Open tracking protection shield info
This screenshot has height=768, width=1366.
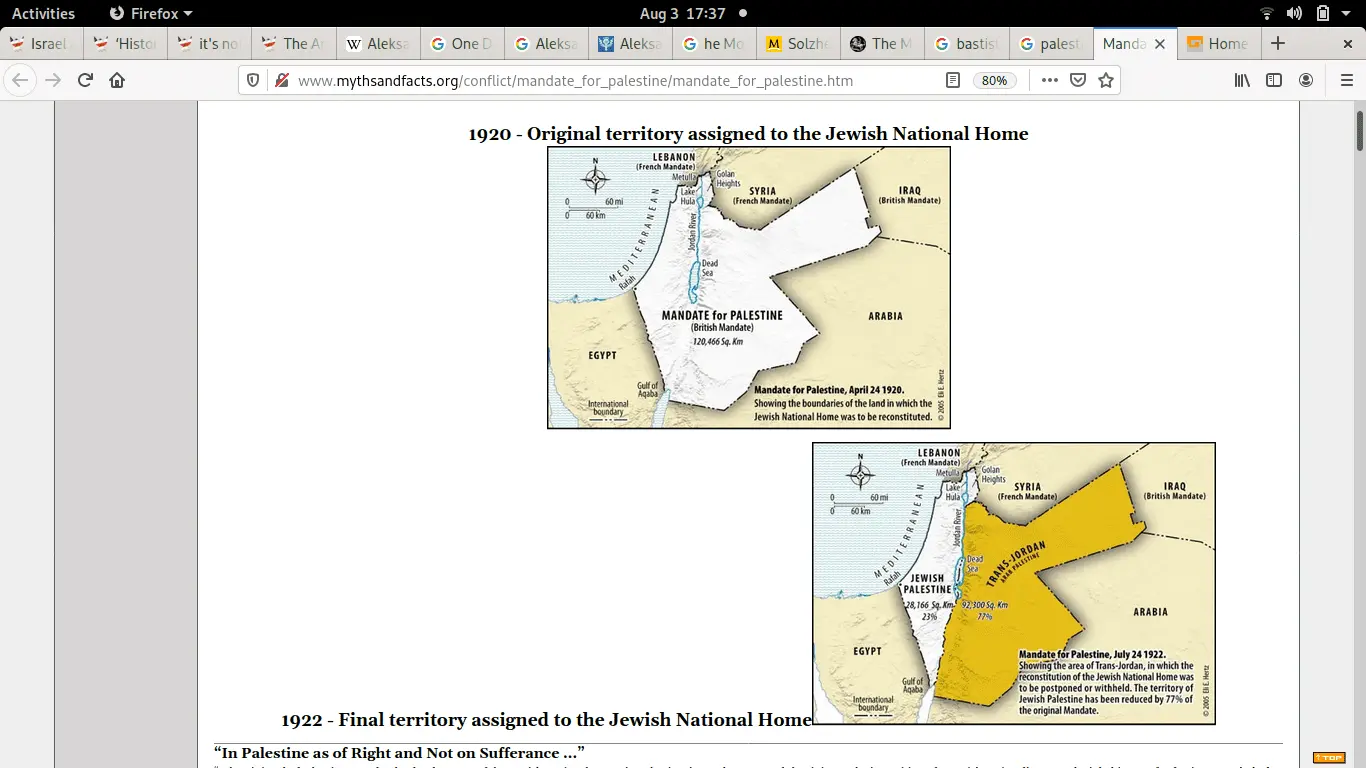coord(253,80)
